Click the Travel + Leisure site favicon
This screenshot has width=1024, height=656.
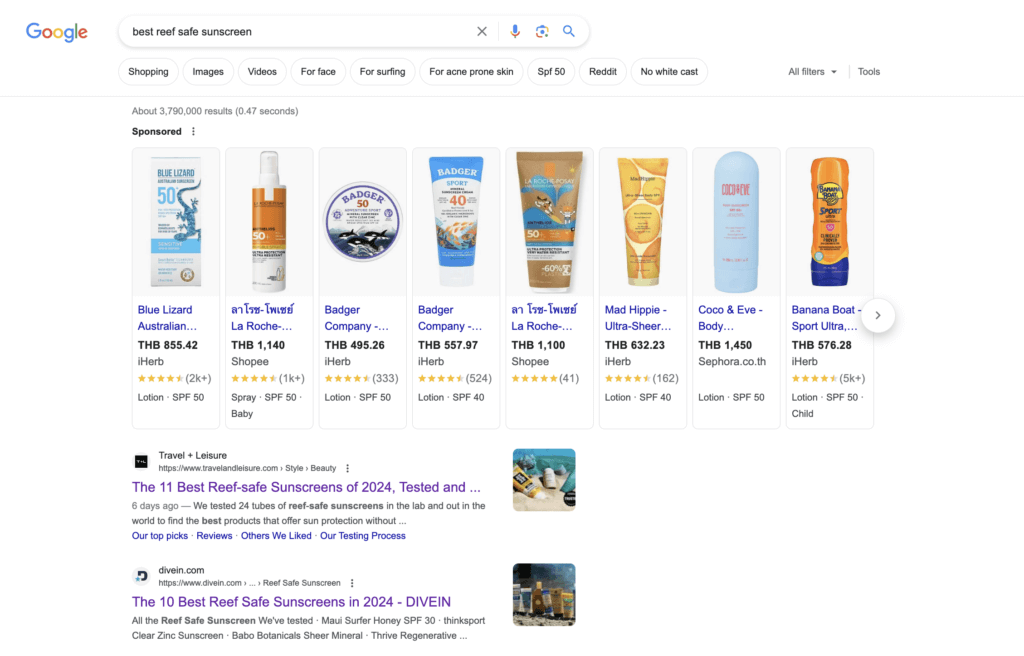pyautogui.click(x=141, y=461)
